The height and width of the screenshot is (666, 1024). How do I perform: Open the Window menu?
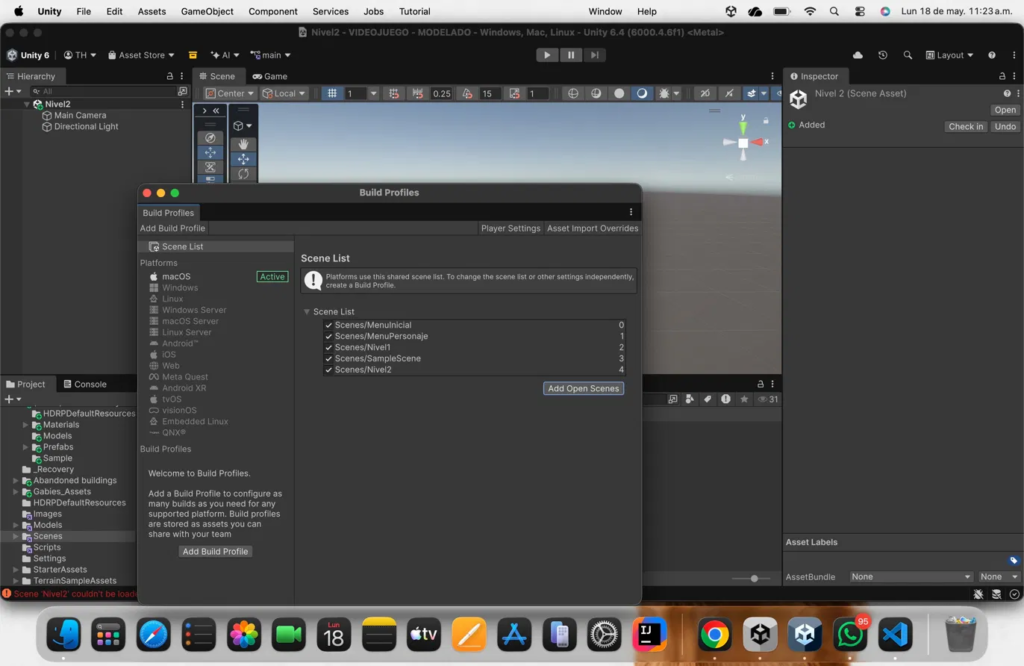[x=605, y=11]
